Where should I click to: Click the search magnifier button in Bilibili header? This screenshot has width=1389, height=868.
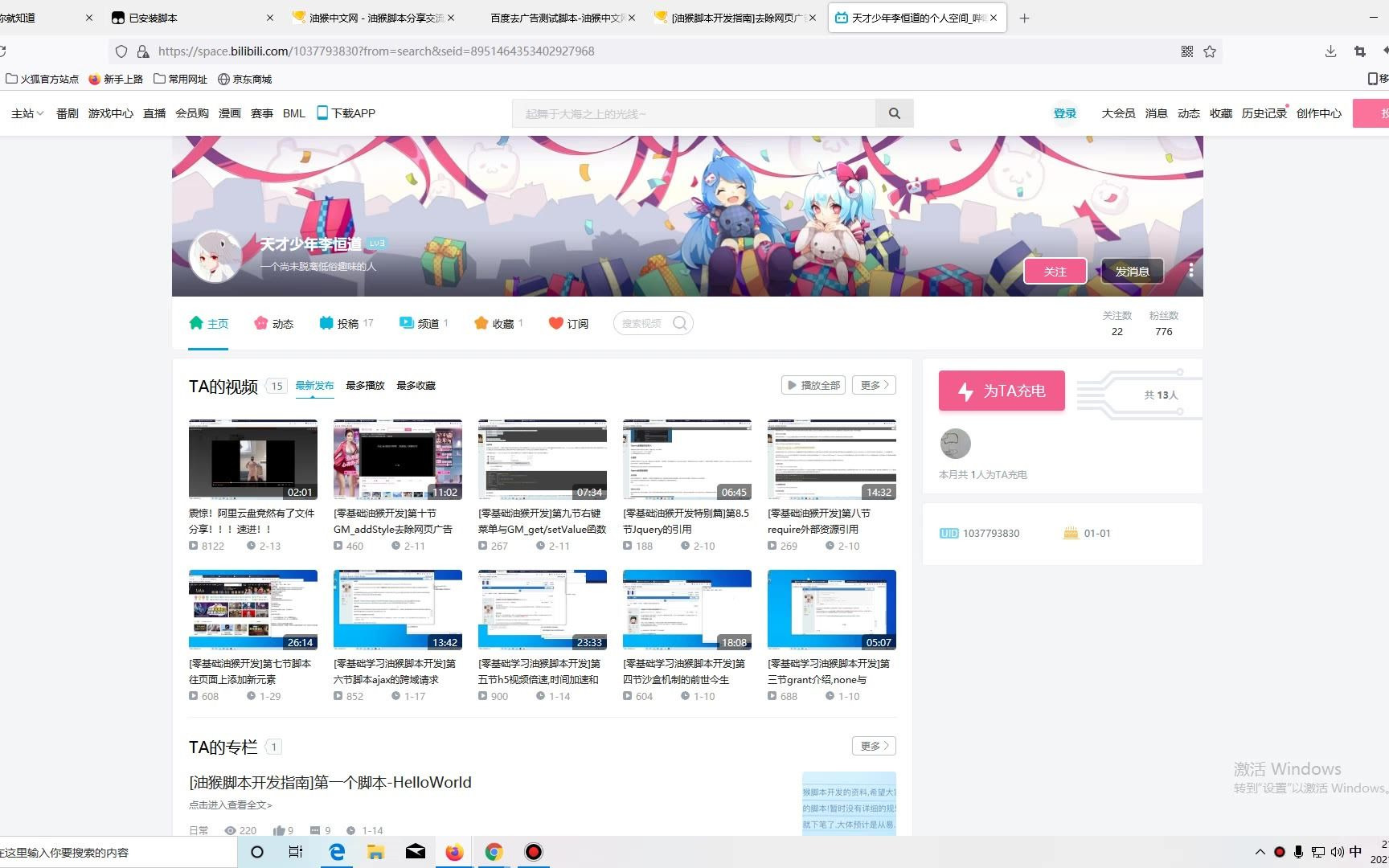894,113
